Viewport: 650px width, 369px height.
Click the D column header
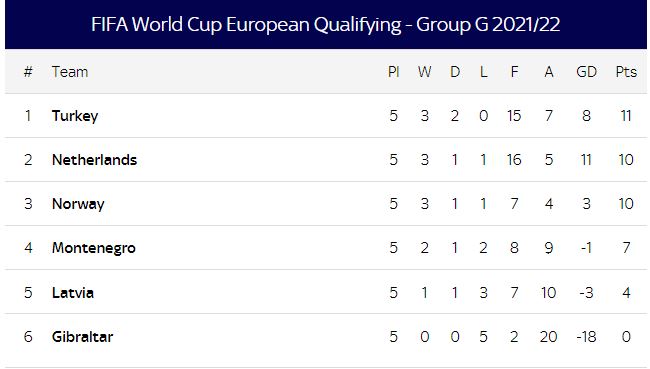click(455, 72)
